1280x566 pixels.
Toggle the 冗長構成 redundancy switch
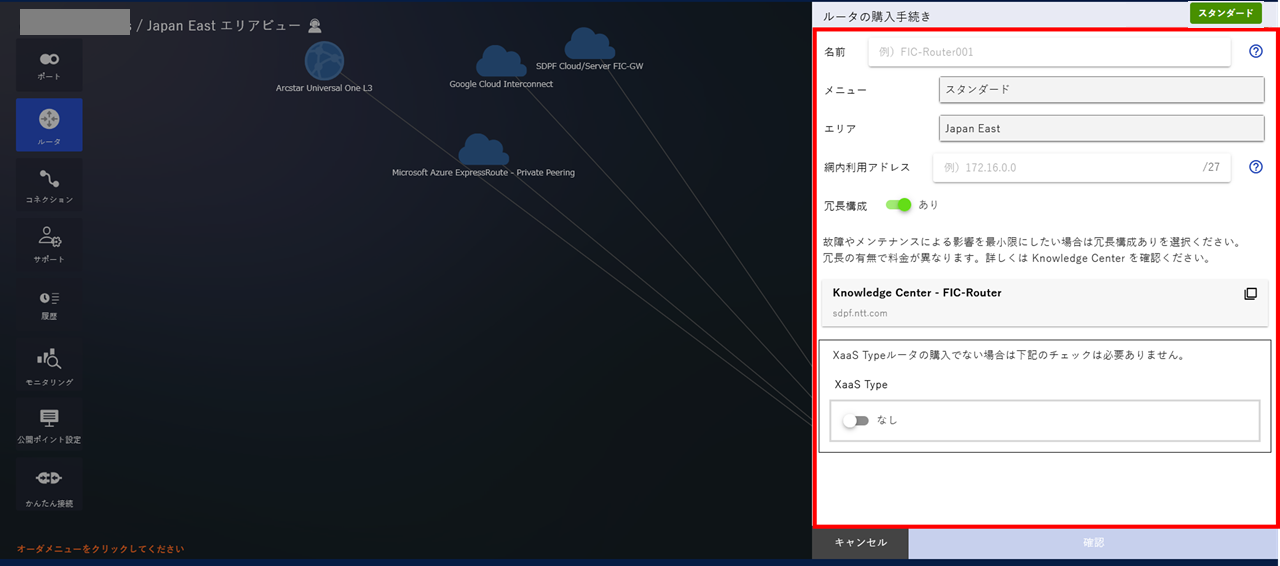899,205
